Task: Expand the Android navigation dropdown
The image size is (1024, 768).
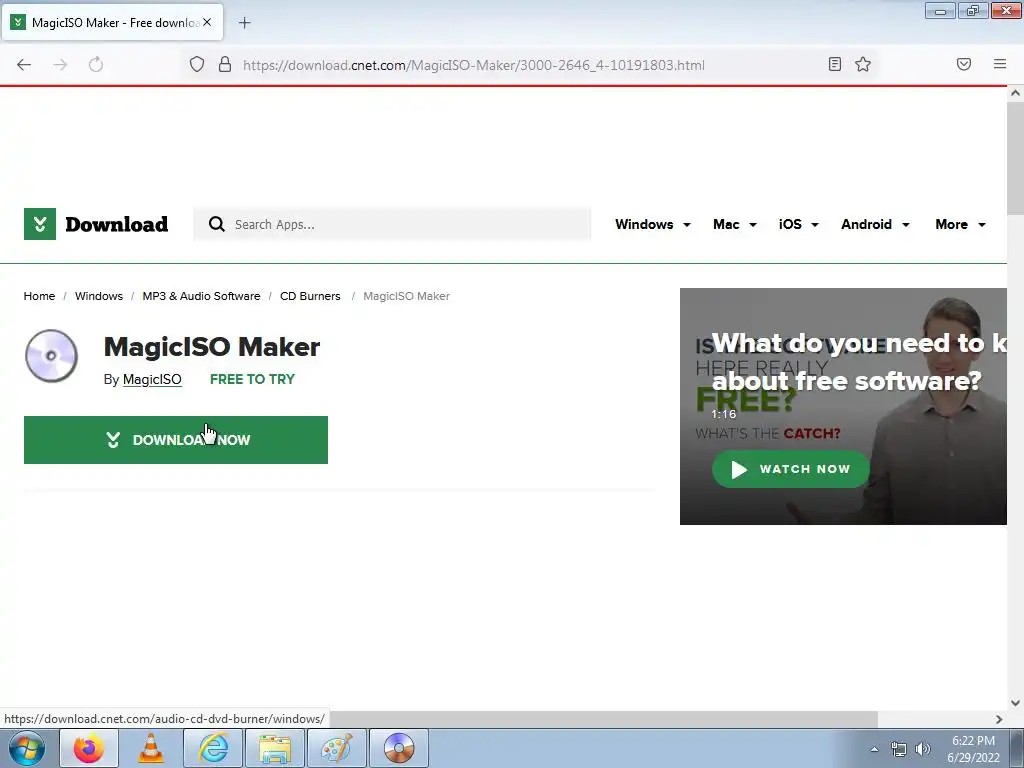Action: click(x=875, y=224)
